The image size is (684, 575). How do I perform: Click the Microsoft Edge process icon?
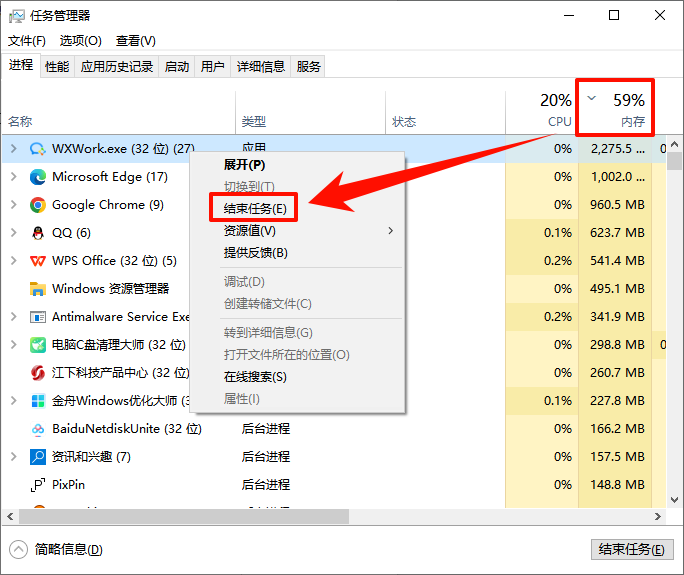pyautogui.click(x=38, y=177)
